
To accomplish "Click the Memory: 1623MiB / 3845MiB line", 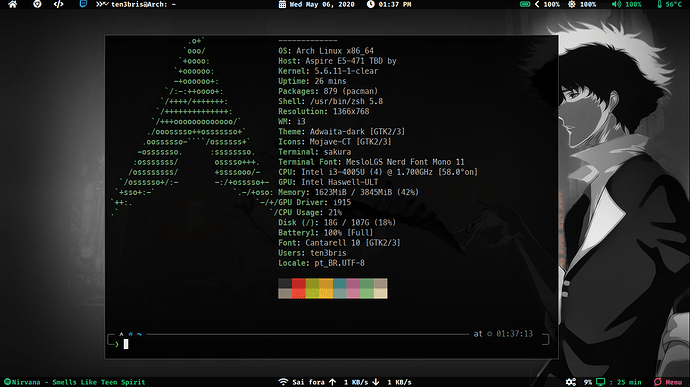I will [348, 193].
